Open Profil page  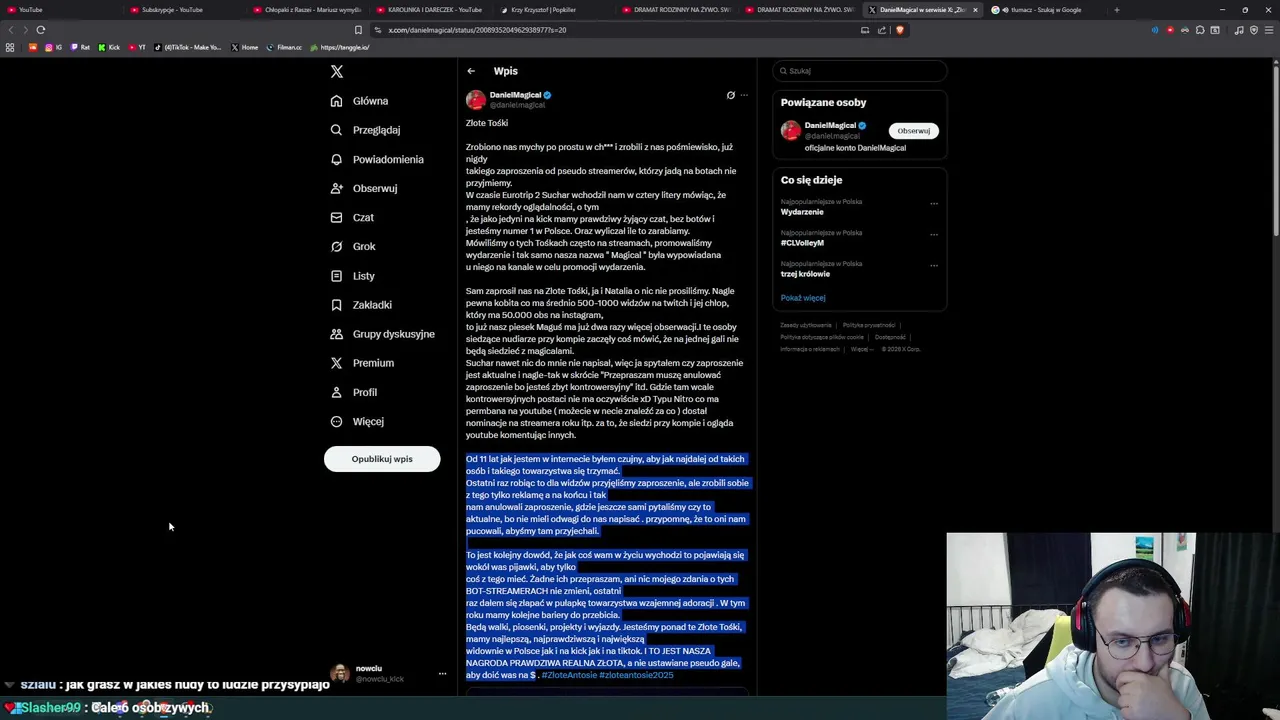click(353, 392)
